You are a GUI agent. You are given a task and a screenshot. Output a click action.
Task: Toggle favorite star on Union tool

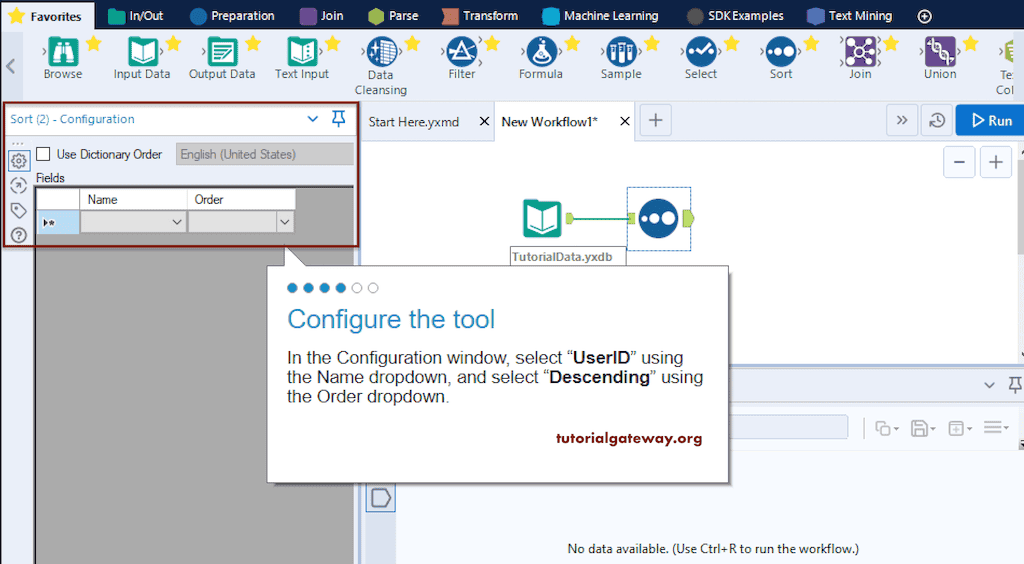[x=970, y=44]
